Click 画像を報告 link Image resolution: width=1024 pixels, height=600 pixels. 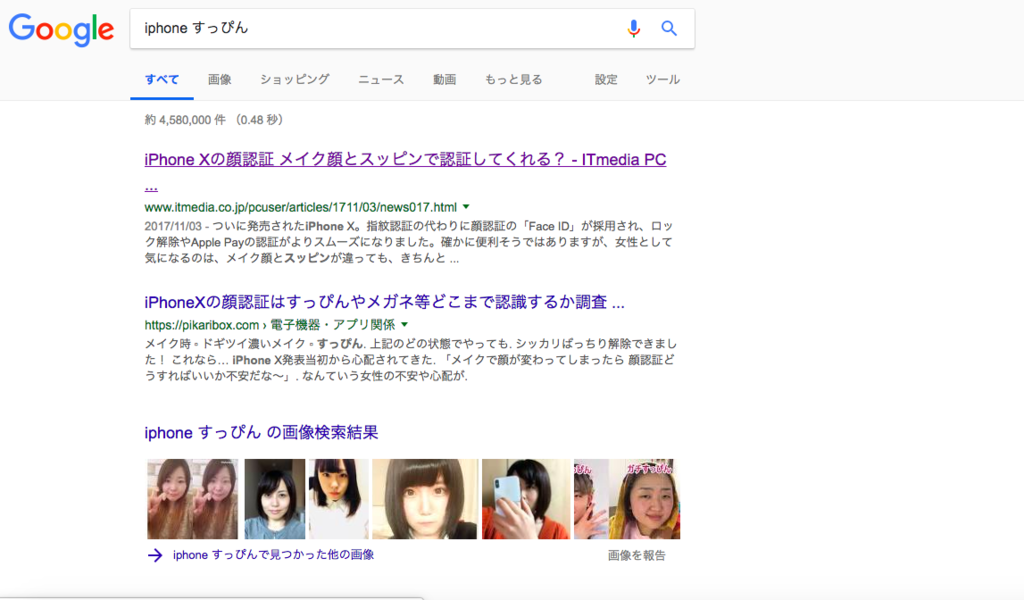click(637, 556)
